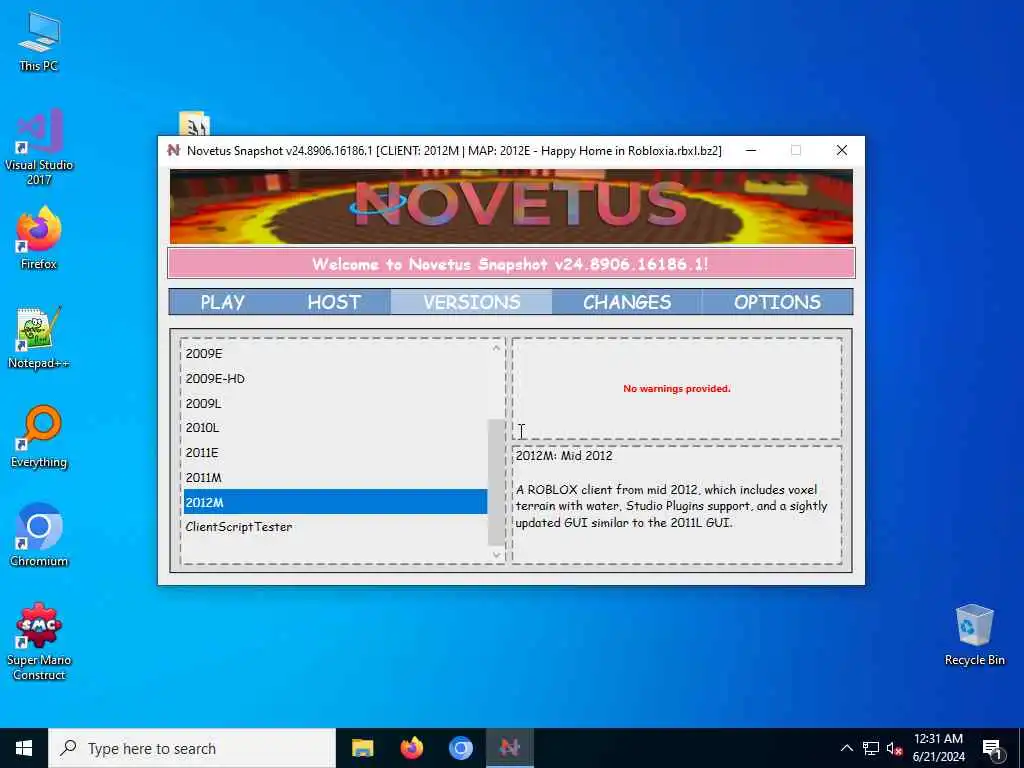
Task: Click the client list scrollbar thumb
Action: 496,482
